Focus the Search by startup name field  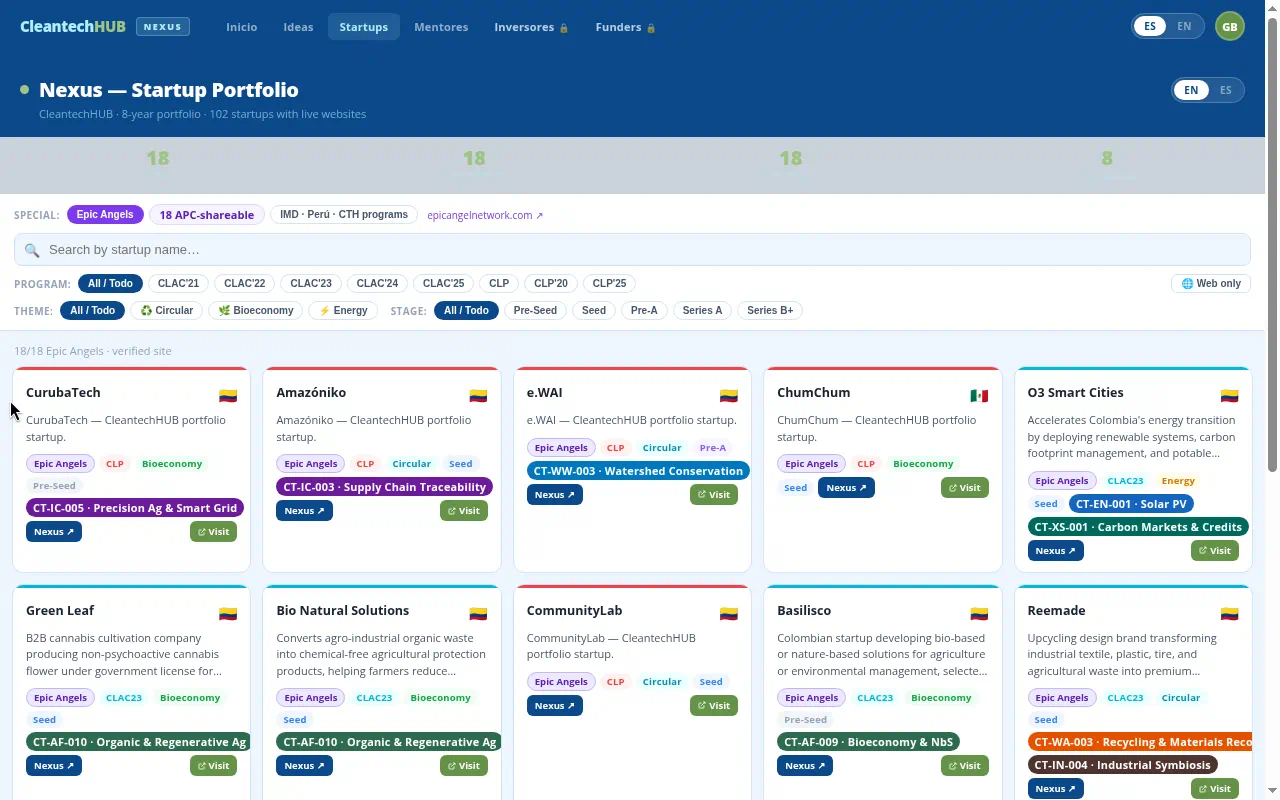pyautogui.click(x=632, y=250)
